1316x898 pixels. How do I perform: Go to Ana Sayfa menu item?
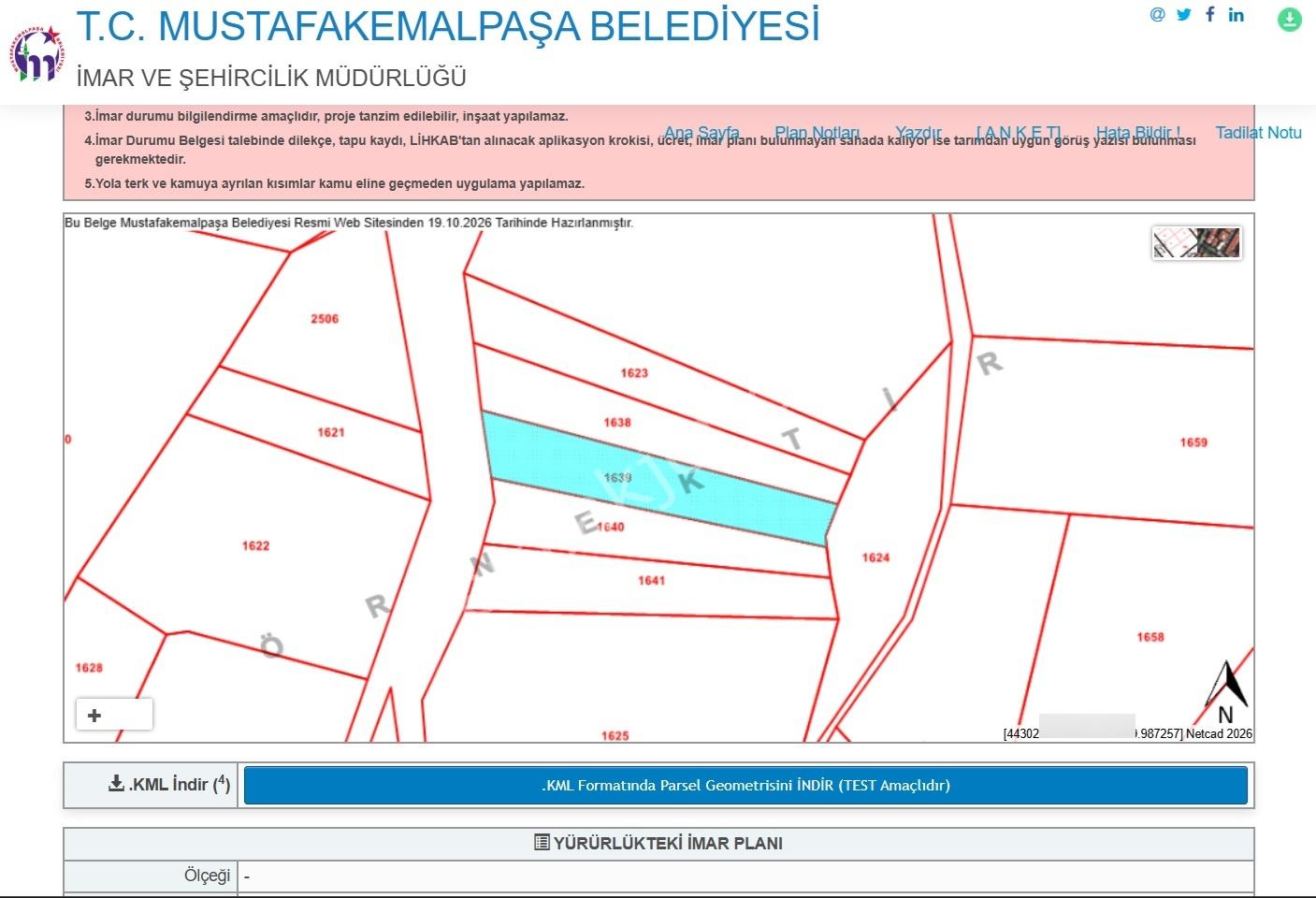click(701, 133)
